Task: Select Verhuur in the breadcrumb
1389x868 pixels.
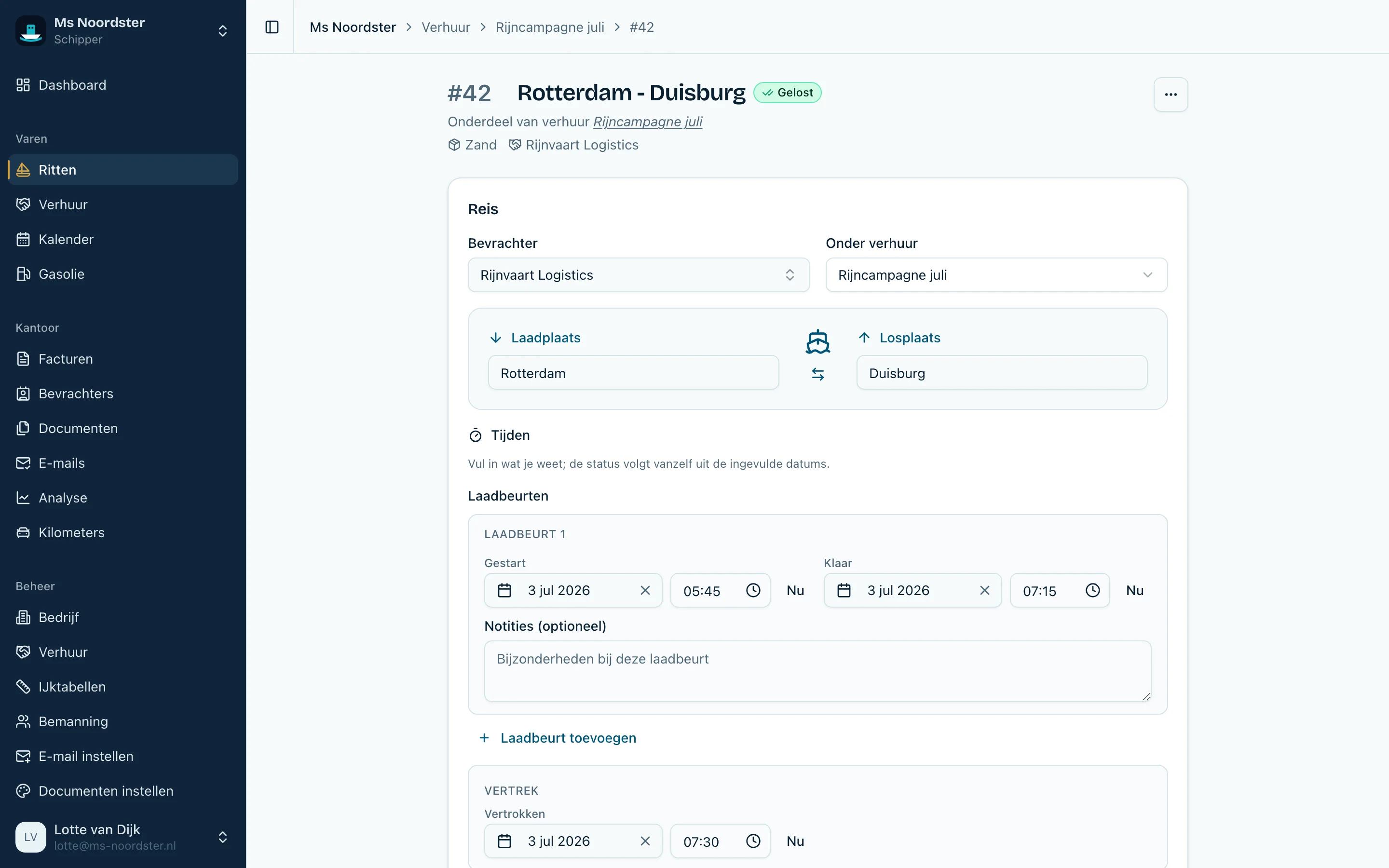Action: coord(446,27)
